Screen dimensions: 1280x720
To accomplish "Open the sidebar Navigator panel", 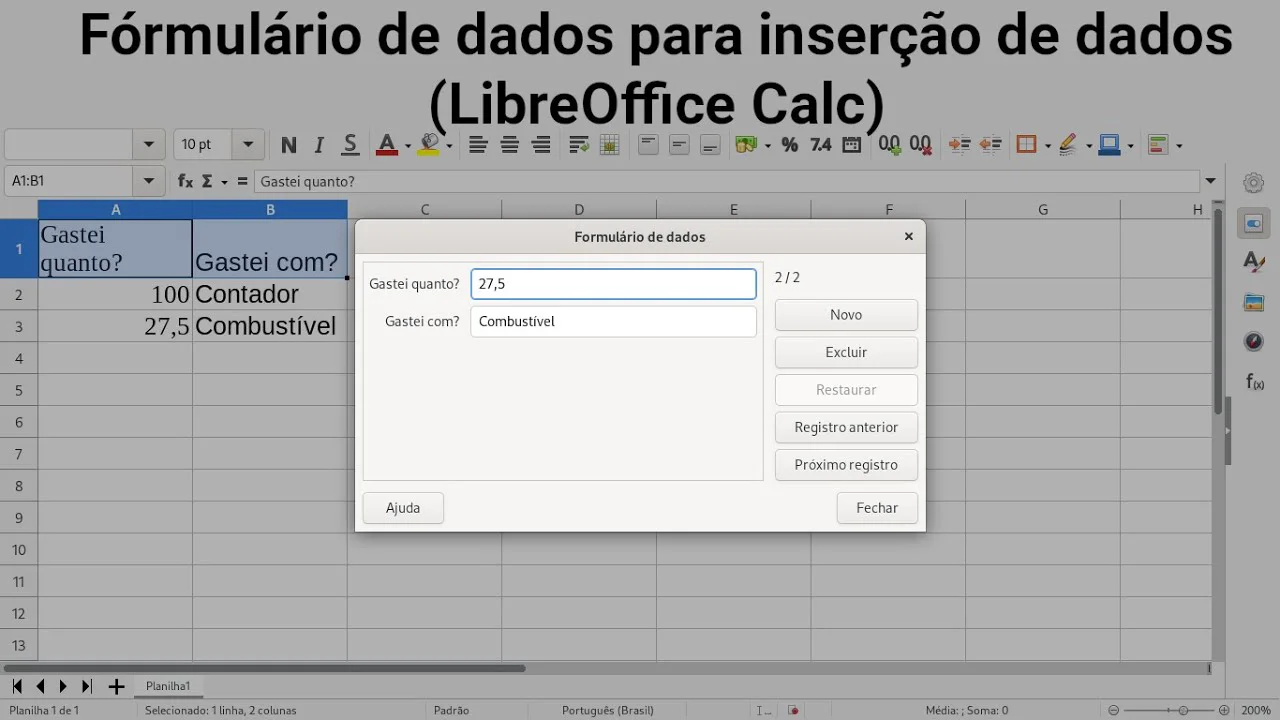I will [1254, 342].
